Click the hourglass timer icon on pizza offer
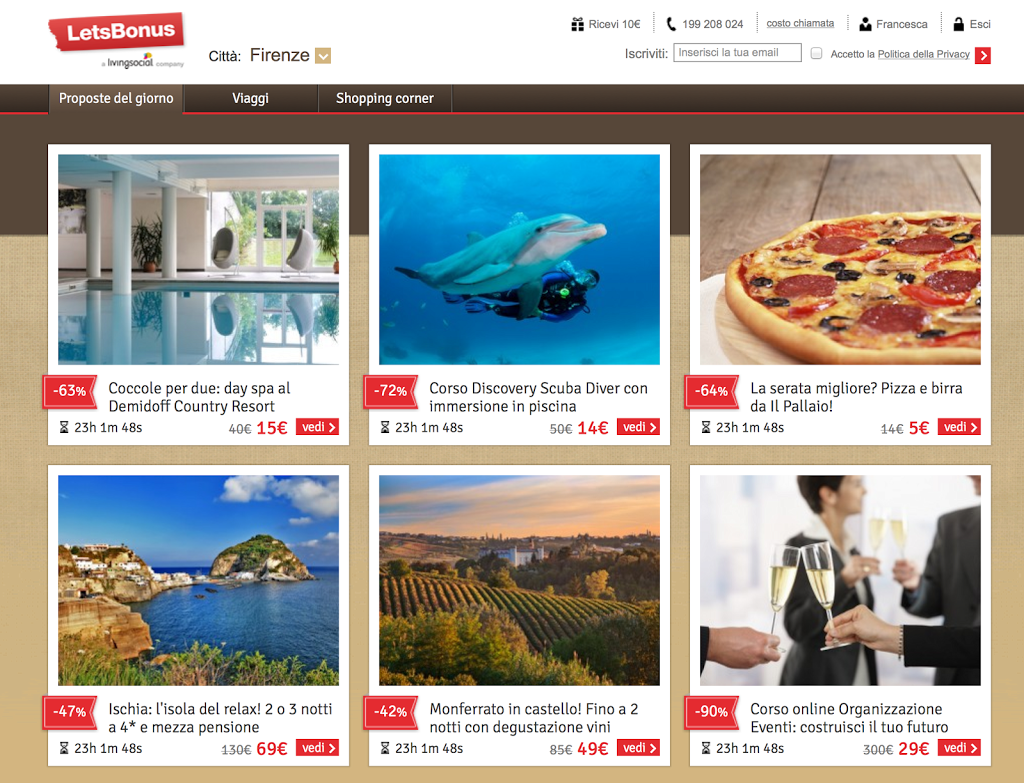Image resolution: width=1024 pixels, height=783 pixels. [x=706, y=427]
